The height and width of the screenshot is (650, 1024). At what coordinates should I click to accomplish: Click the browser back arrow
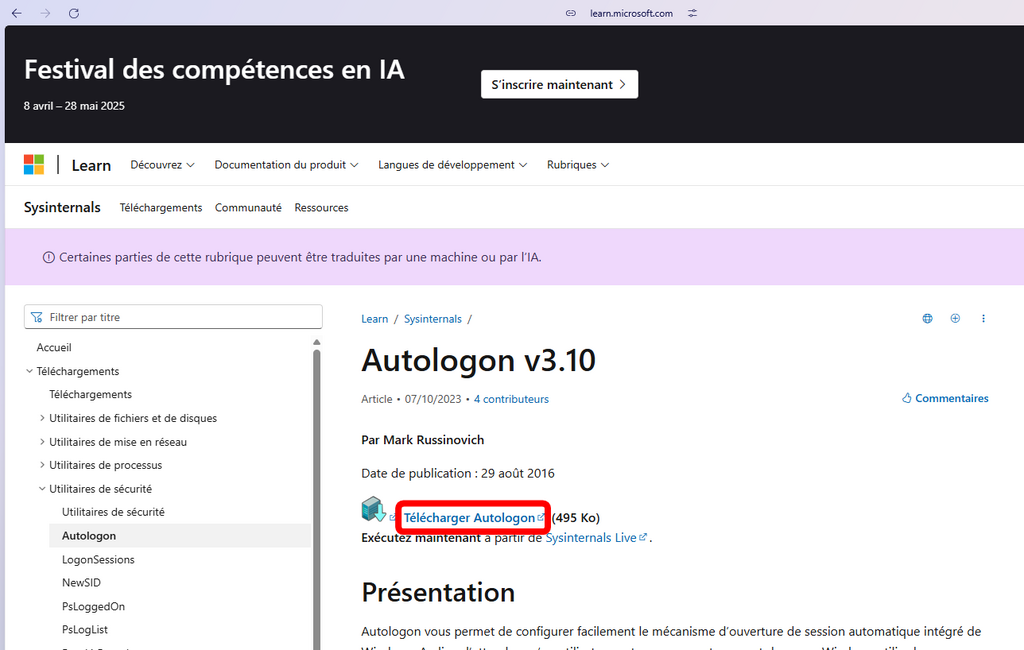(x=17, y=13)
